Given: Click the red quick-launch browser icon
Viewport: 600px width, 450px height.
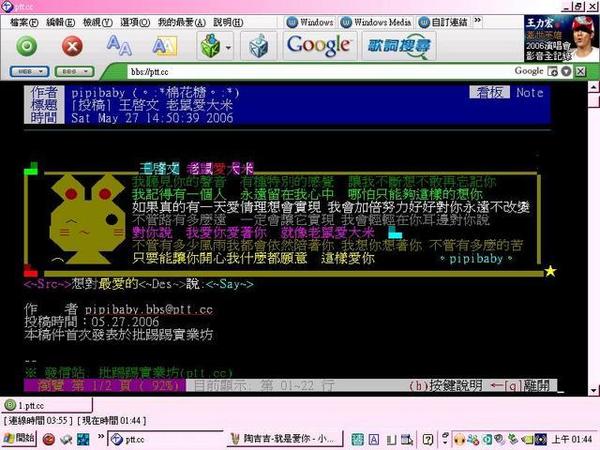Looking at the screenshot, I should pyautogui.click(x=49, y=439).
